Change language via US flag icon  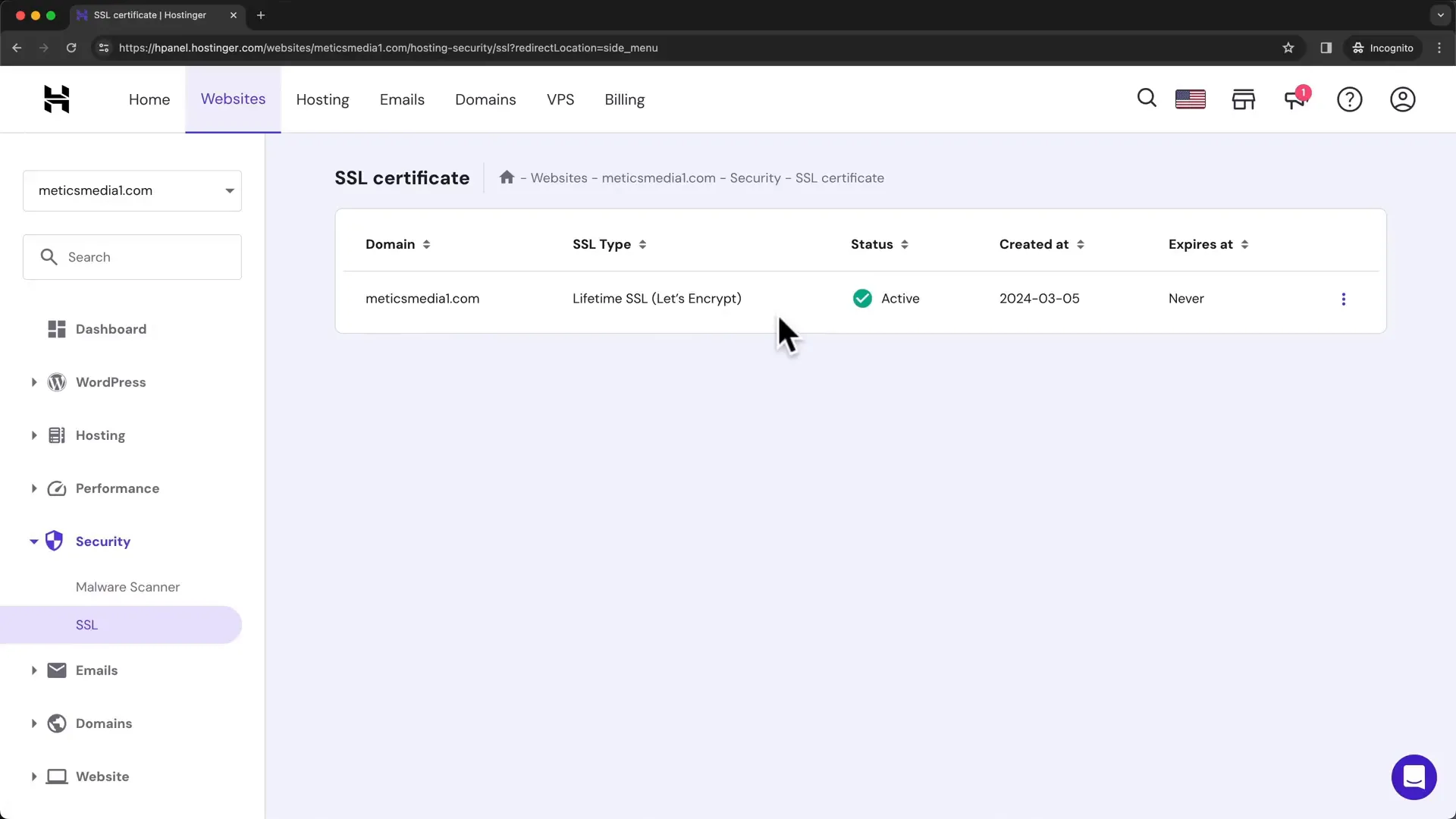click(1191, 99)
